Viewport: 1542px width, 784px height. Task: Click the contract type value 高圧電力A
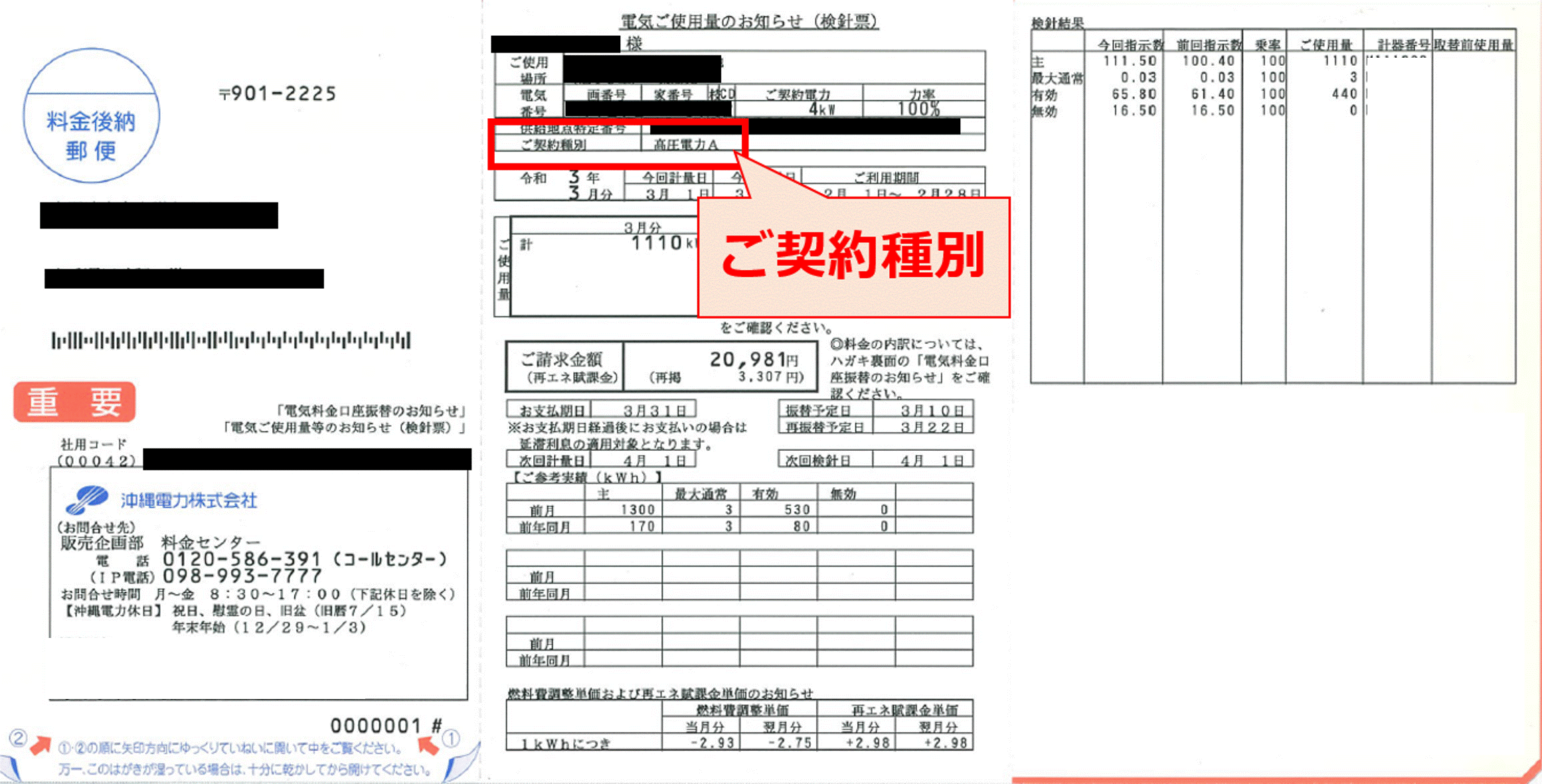[686, 144]
